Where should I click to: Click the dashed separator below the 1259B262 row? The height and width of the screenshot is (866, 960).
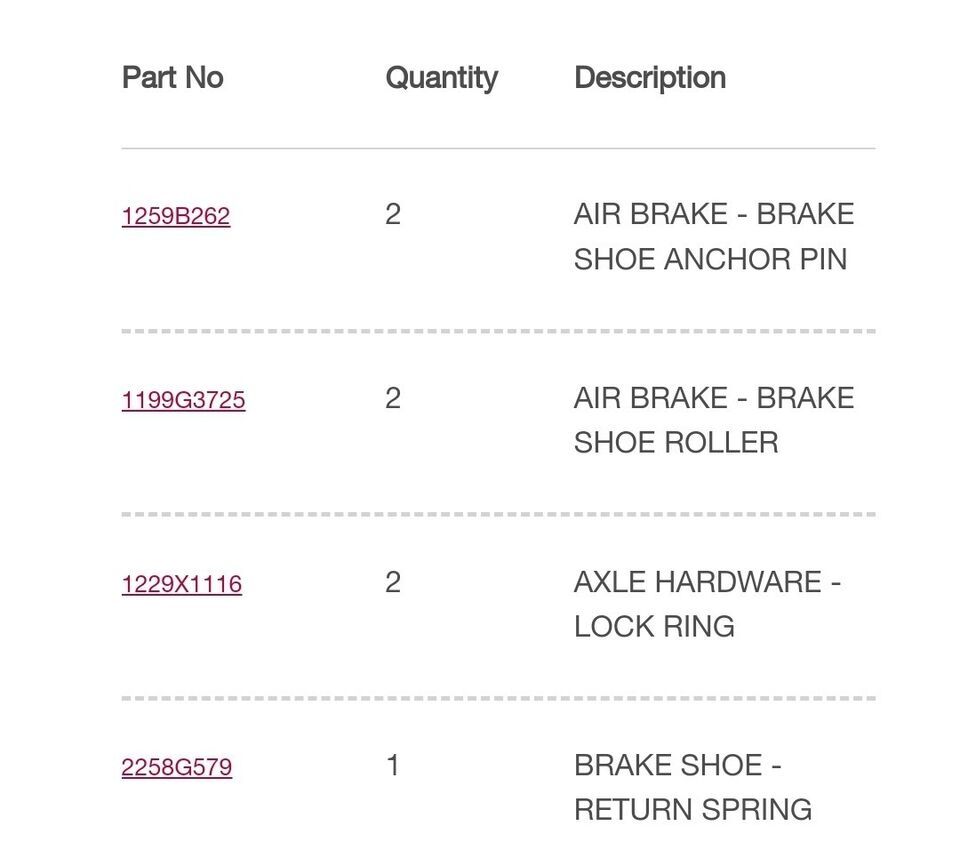click(x=498, y=331)
